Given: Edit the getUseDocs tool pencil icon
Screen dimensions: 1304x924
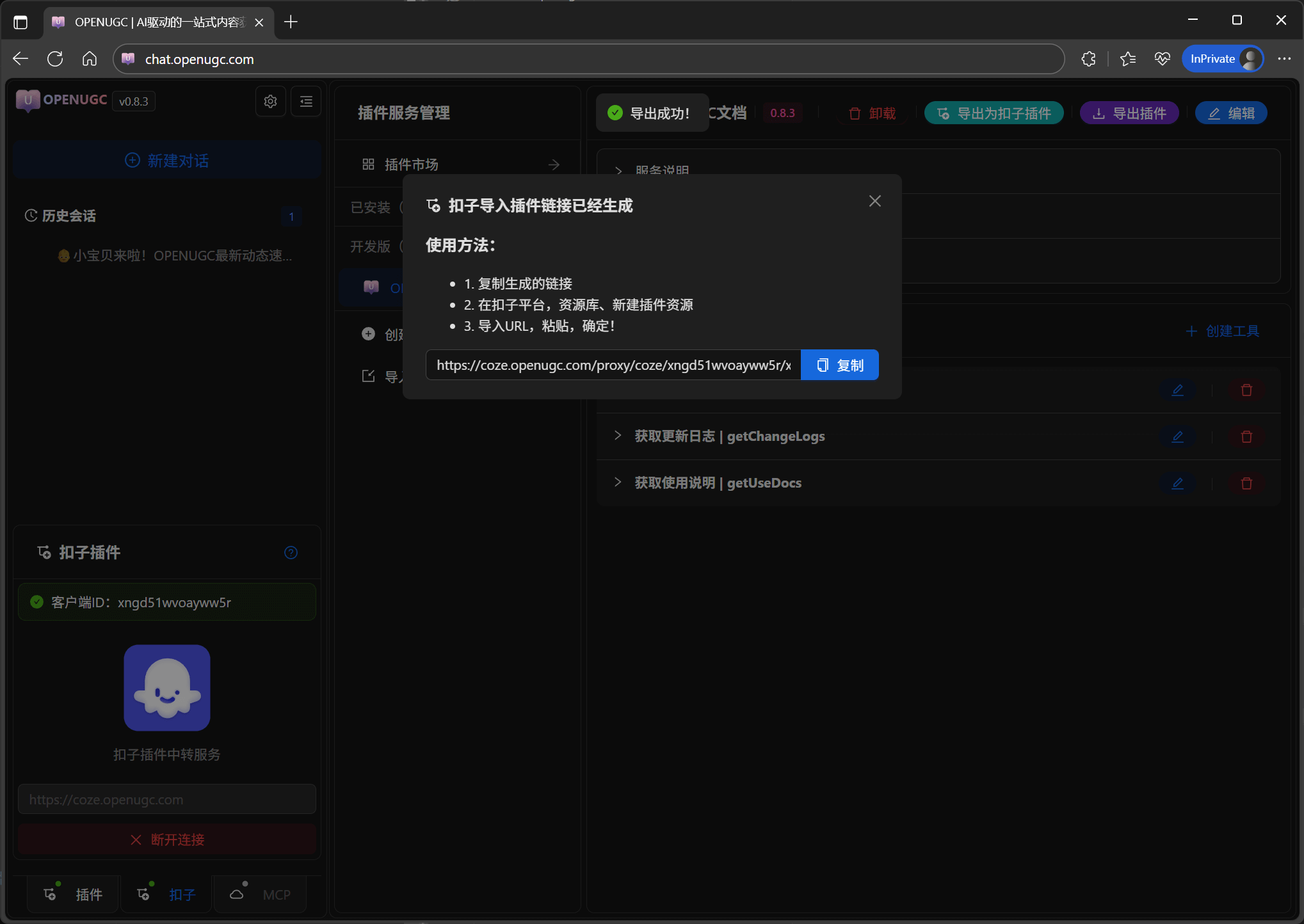Looking at the screenshot, I should pyautogui.click(x=1177, y=483).
